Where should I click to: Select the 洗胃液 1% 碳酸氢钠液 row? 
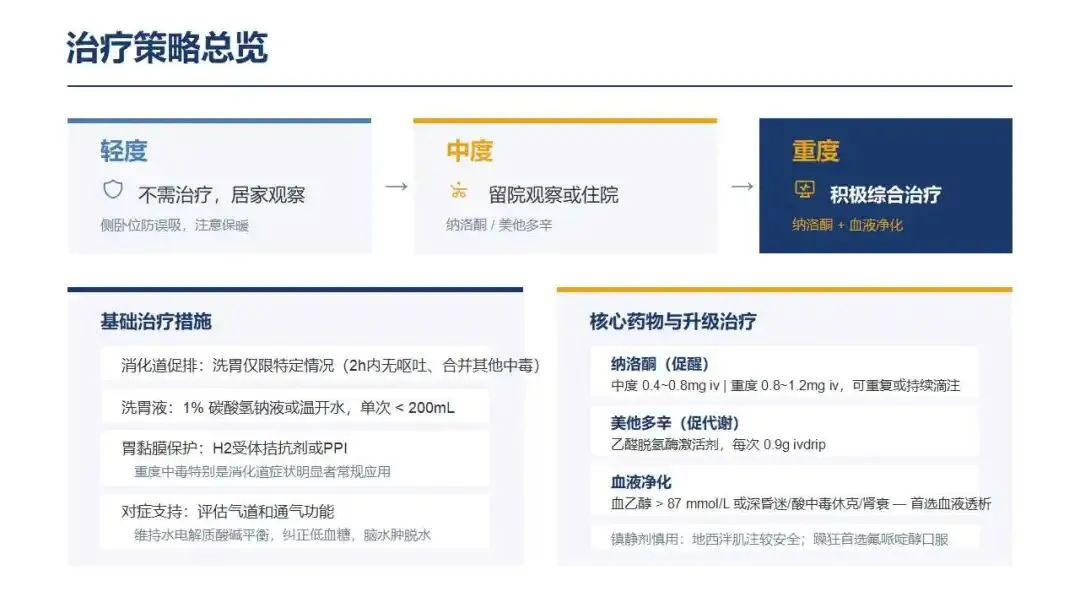[x=288, y=408]
